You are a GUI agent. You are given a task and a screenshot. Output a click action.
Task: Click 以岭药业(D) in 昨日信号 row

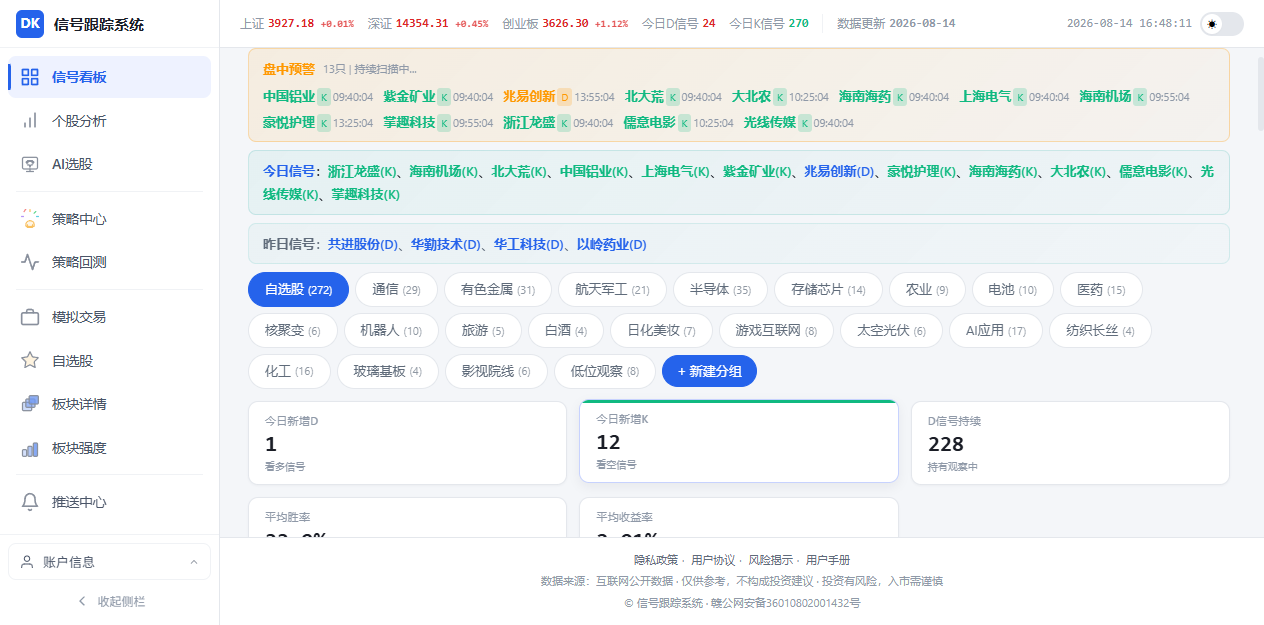click(612, 244)
